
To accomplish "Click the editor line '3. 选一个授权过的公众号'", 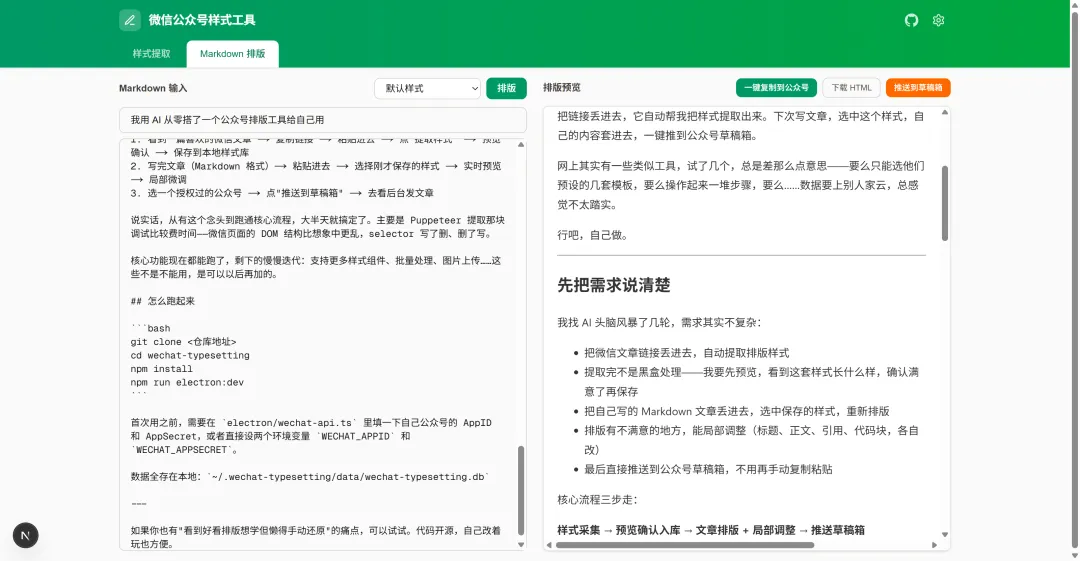I will 282,193.
